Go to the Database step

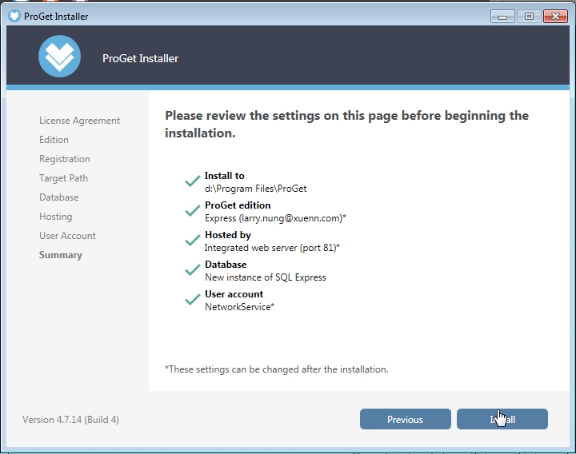59,197
